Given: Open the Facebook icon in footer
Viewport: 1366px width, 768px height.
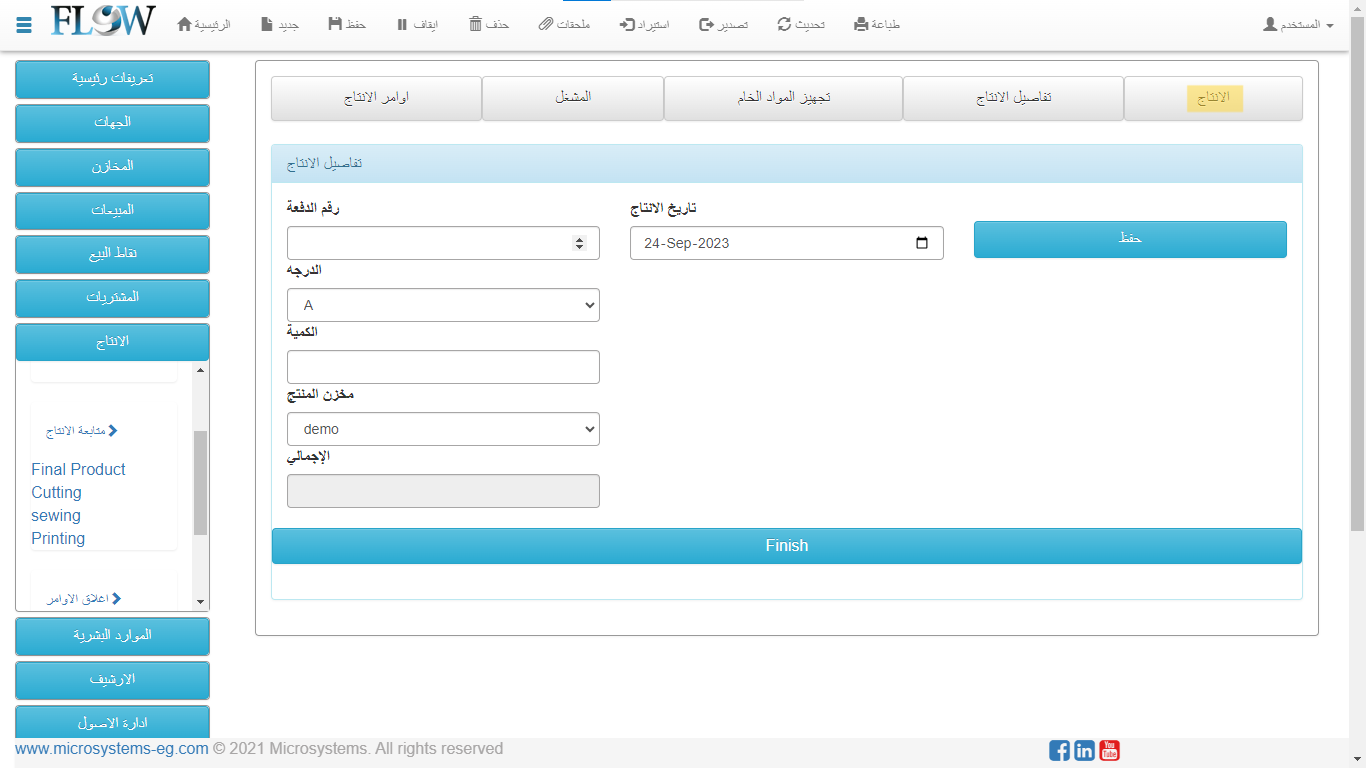Looking at the screenshot, I should [1059, 750].
